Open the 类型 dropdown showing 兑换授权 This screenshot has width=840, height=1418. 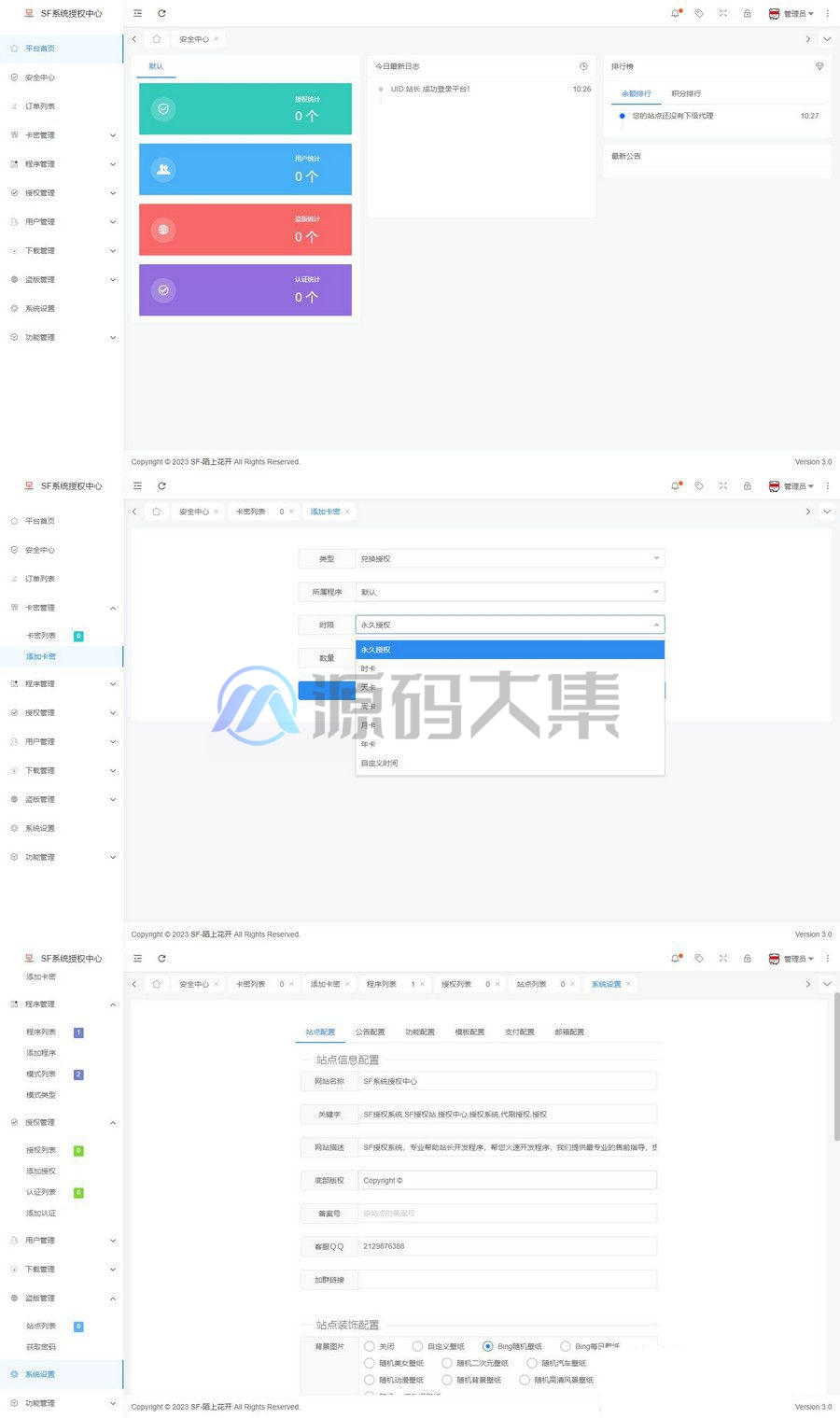point(510,558)
